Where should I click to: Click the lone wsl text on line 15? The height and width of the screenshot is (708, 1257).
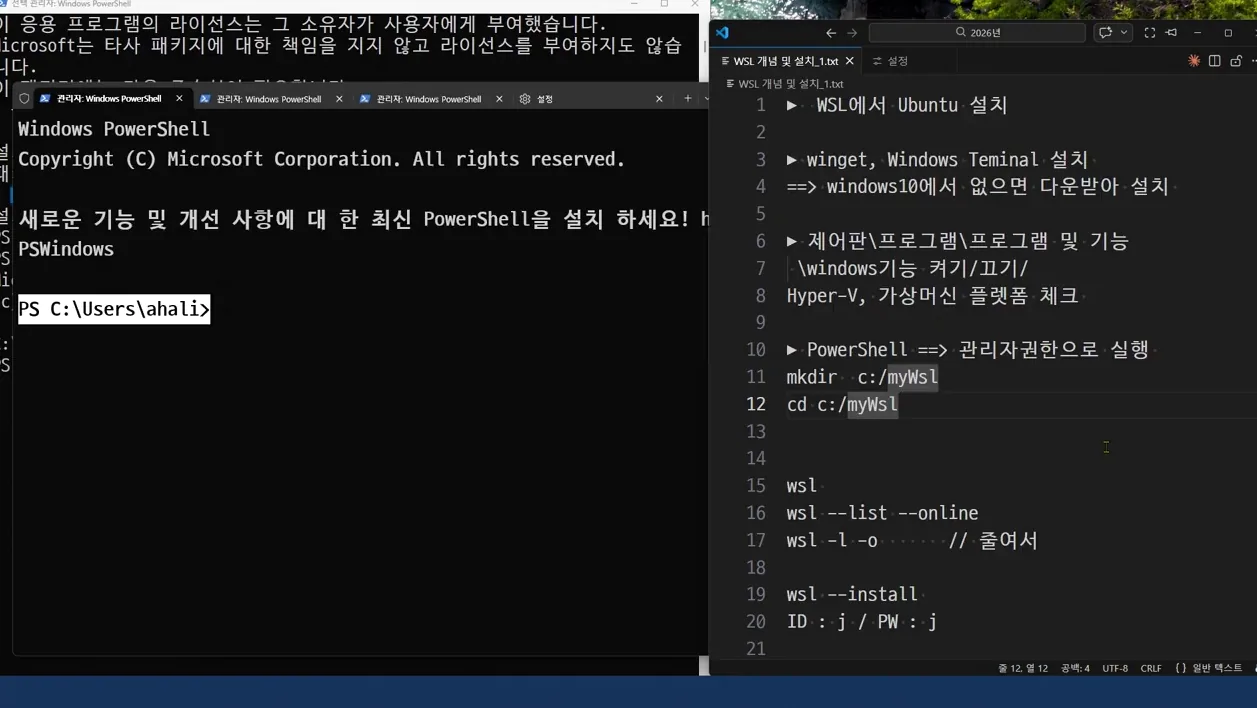pos(801,486)
